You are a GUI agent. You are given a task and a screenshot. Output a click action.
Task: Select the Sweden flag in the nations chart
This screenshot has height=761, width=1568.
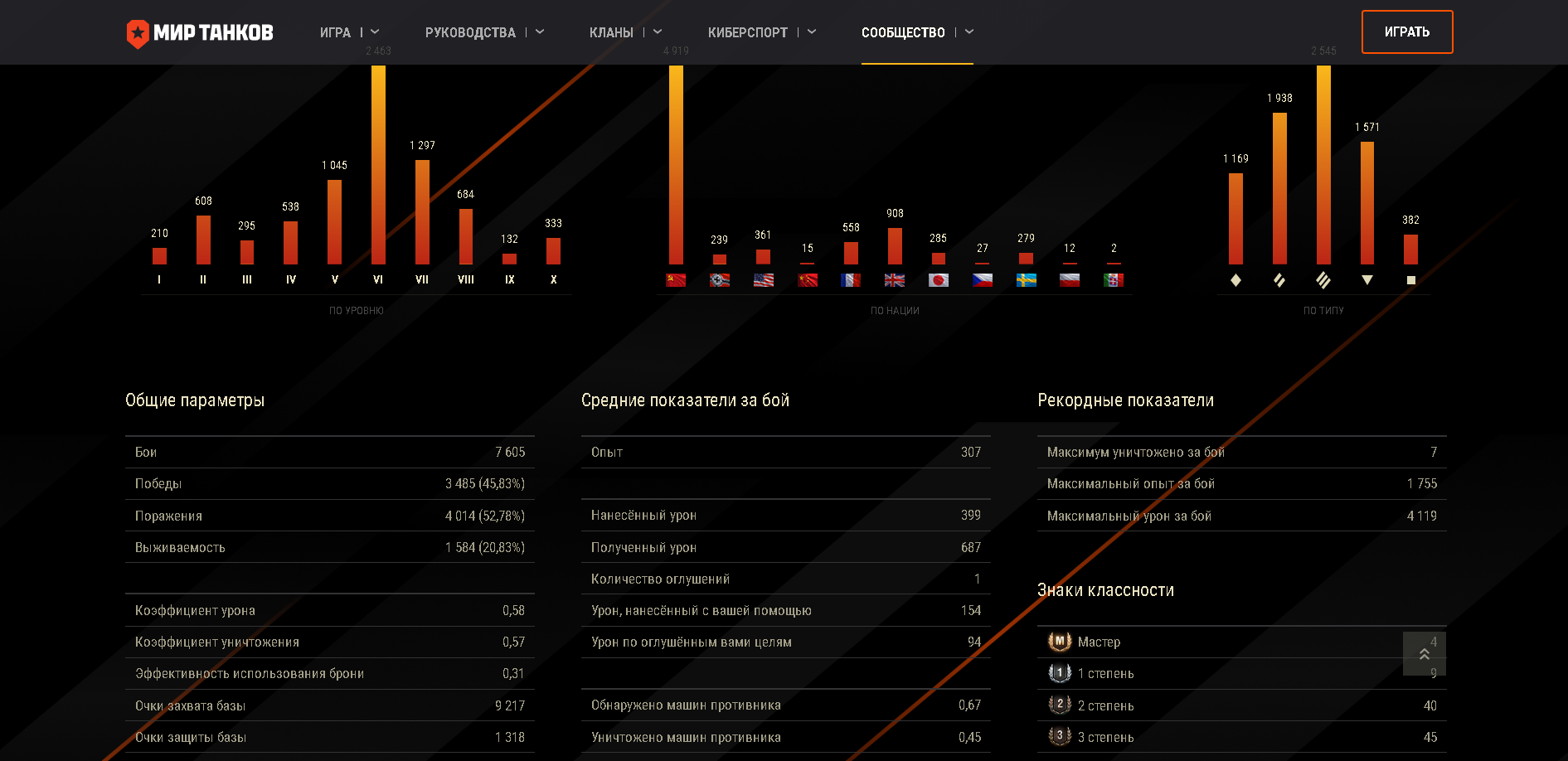pyautogui.click(x=1027, y=280)
